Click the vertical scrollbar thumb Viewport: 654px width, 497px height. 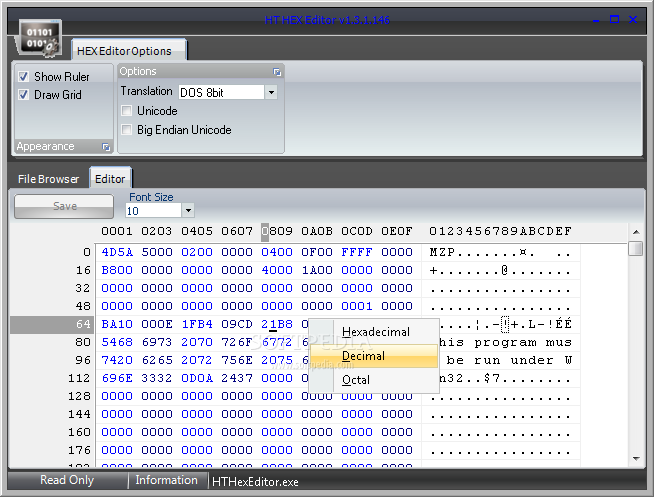click(636, 248)
